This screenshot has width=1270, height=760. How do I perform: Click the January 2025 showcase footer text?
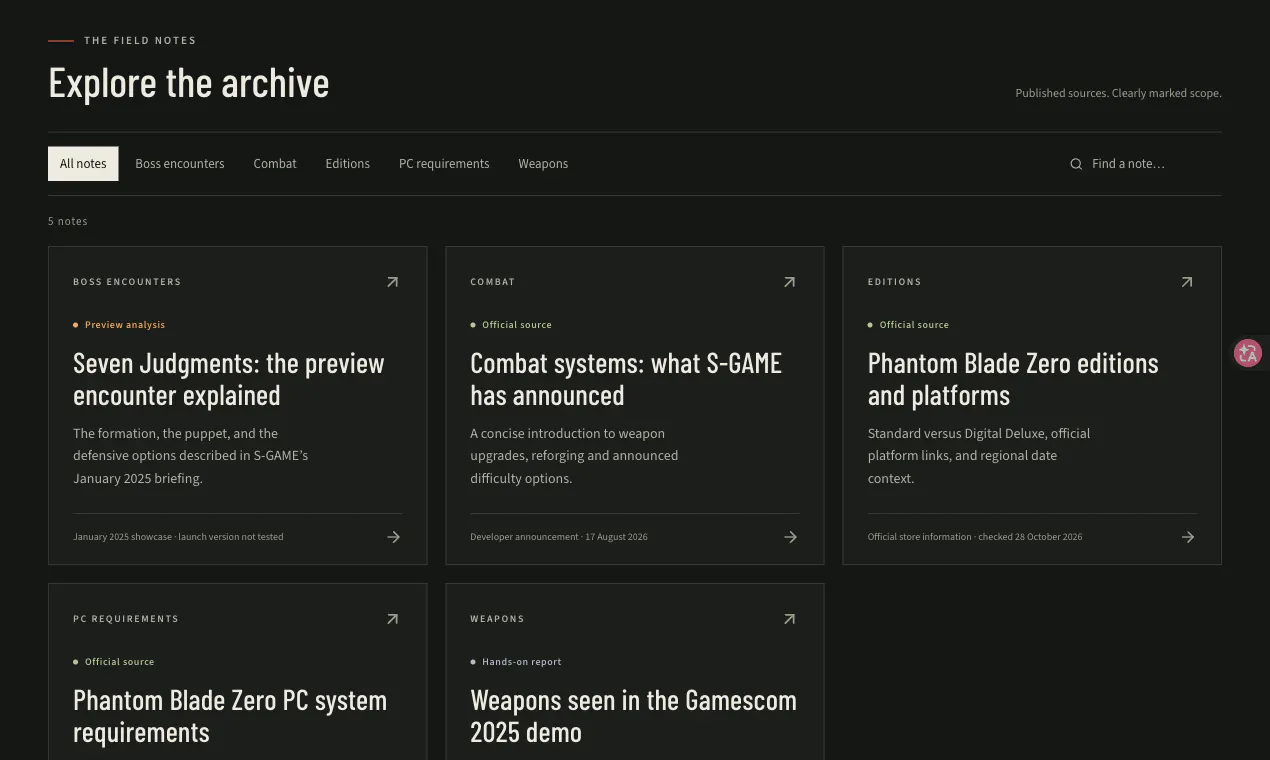[x=178, y=537]
